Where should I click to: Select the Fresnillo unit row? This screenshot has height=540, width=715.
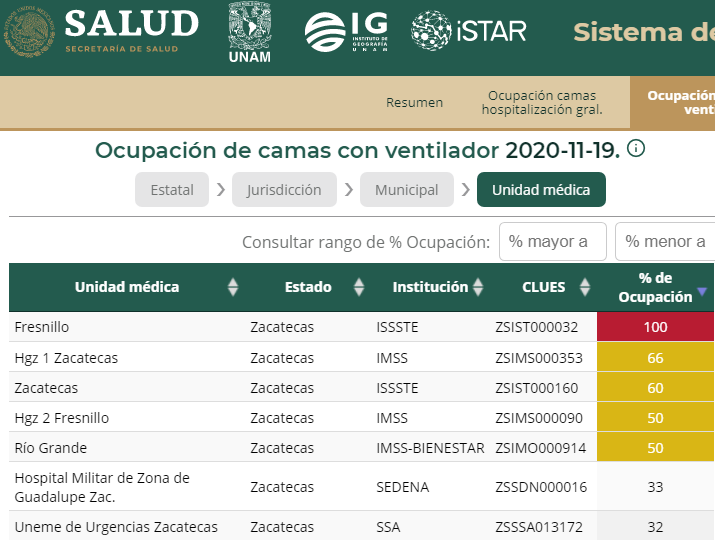click(x=42, y=327)
